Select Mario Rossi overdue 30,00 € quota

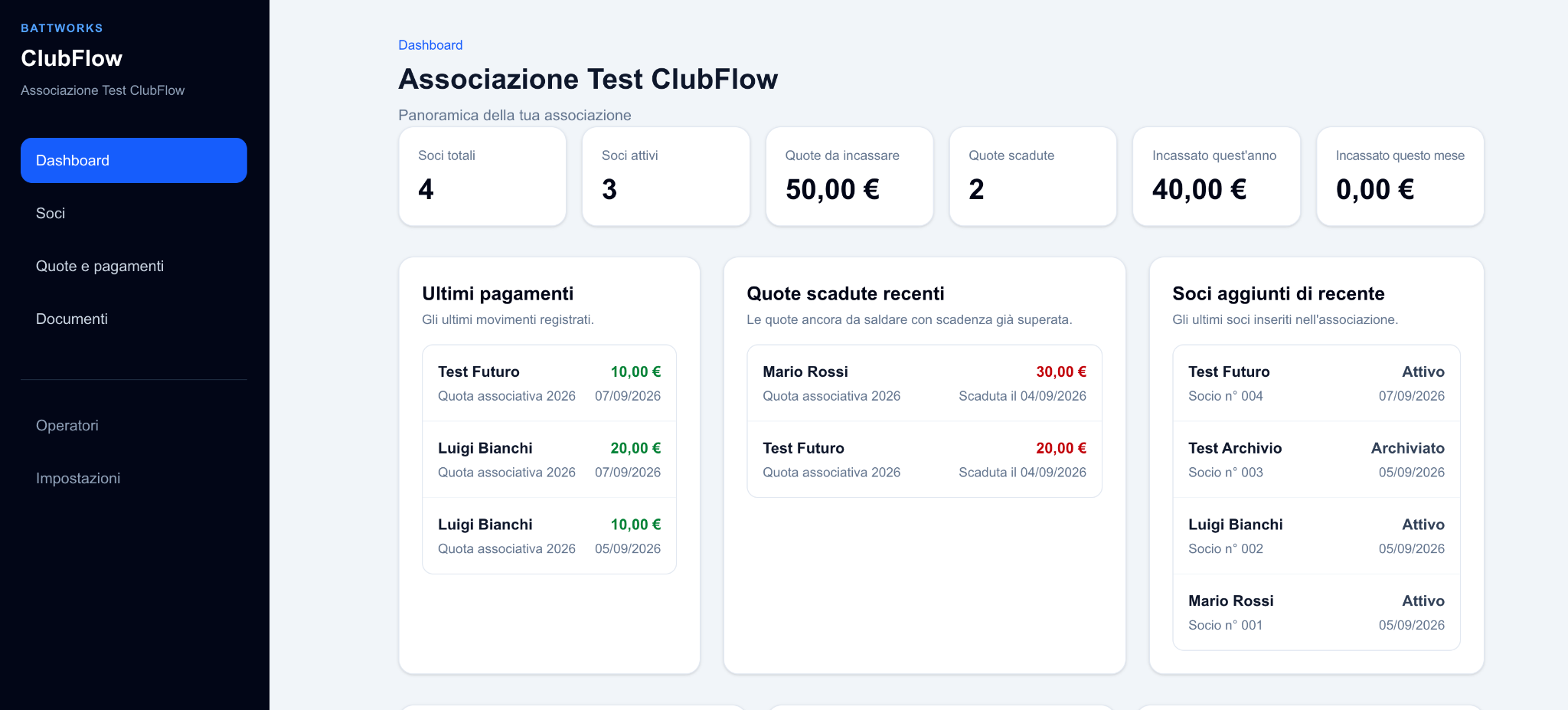pyautogui.click(x=924, y=383)
